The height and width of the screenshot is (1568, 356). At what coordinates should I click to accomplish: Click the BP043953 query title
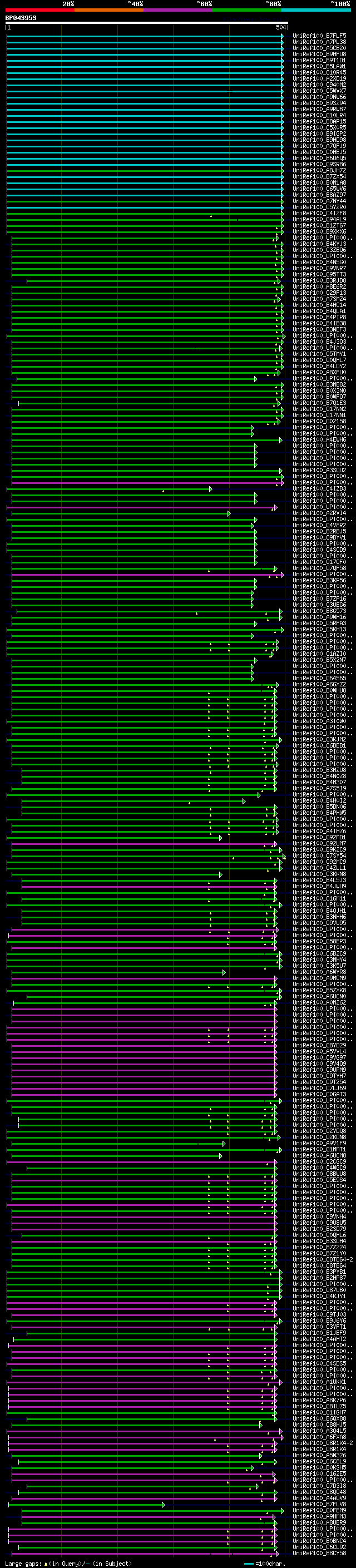pyautogui.click(x=21, y=18)
